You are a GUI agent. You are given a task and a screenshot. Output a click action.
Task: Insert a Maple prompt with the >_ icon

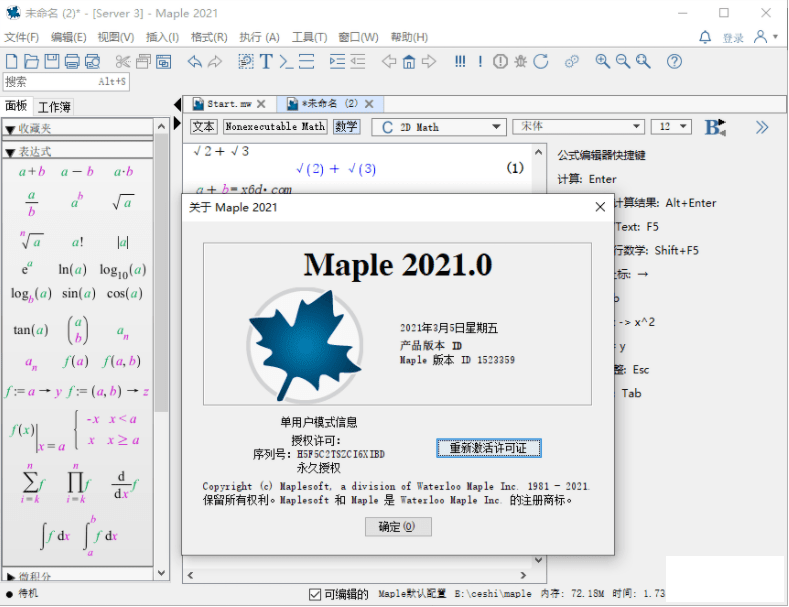[286, 61]
